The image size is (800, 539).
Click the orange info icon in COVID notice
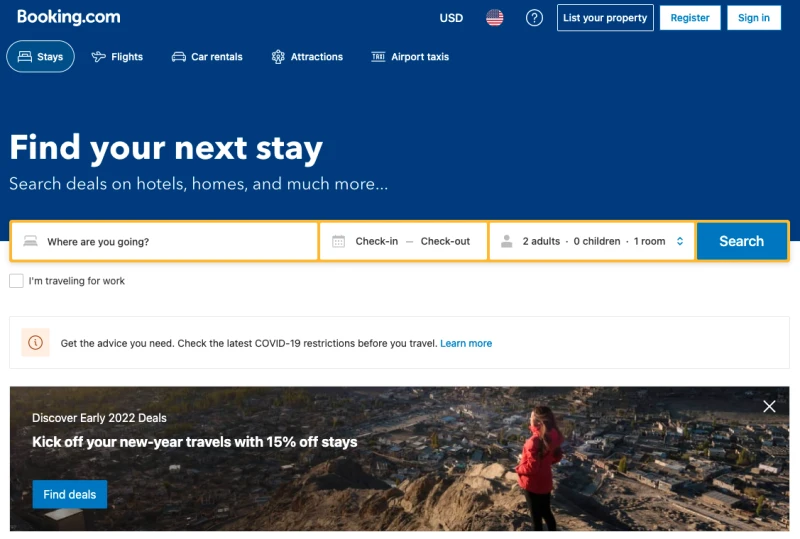point(36,342)
